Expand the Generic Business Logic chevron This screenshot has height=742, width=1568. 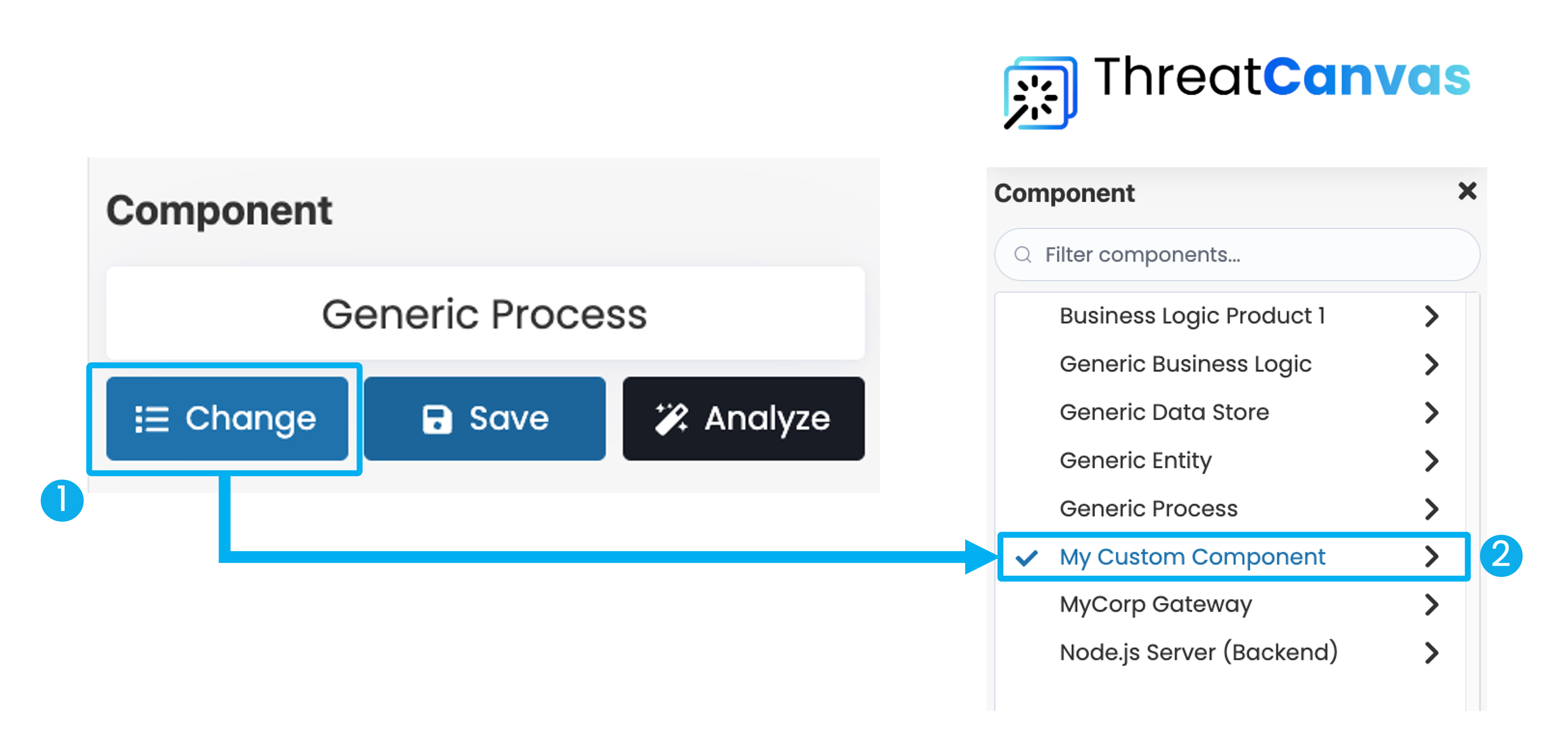tap(1432, 364)
